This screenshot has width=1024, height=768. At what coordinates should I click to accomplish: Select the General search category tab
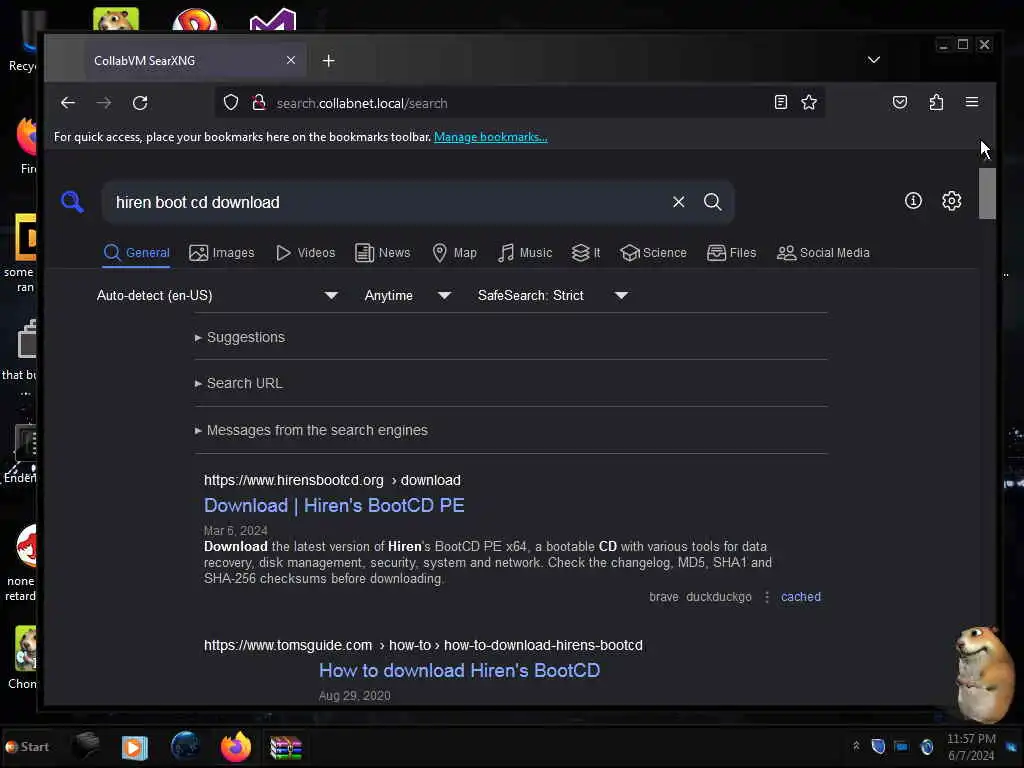click(136, 253)
